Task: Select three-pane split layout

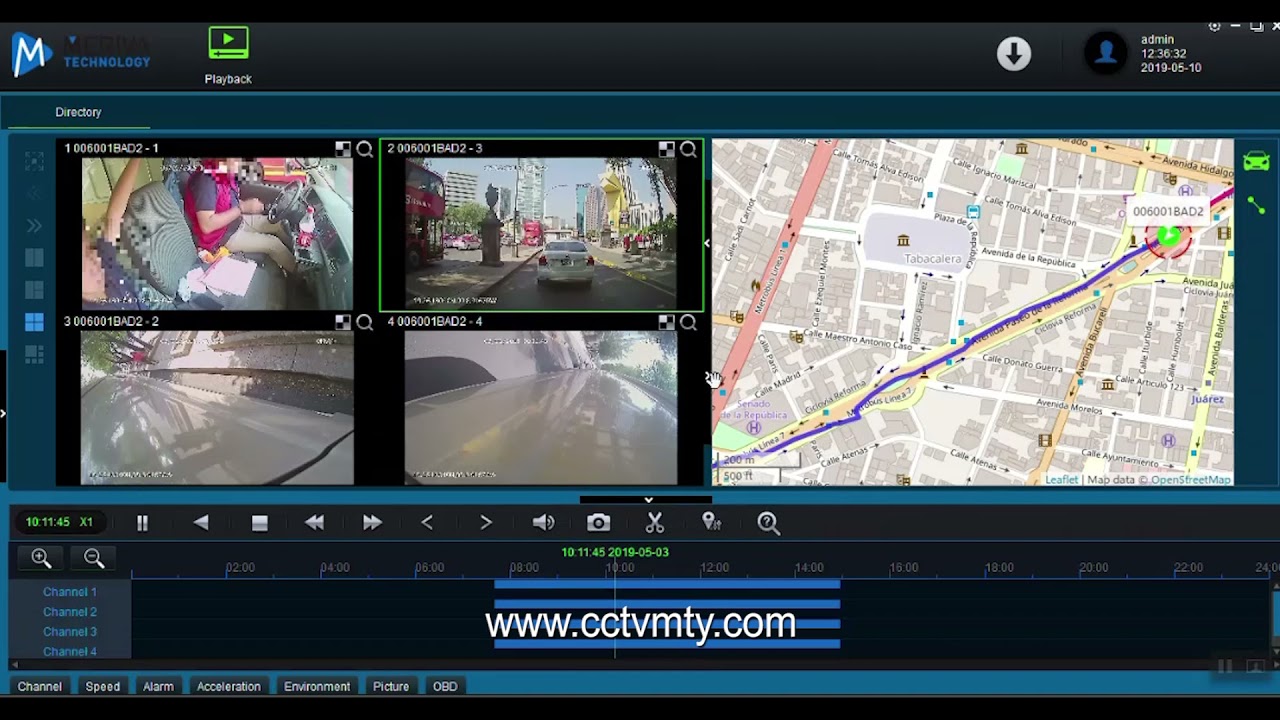Action: pos(34,290)
